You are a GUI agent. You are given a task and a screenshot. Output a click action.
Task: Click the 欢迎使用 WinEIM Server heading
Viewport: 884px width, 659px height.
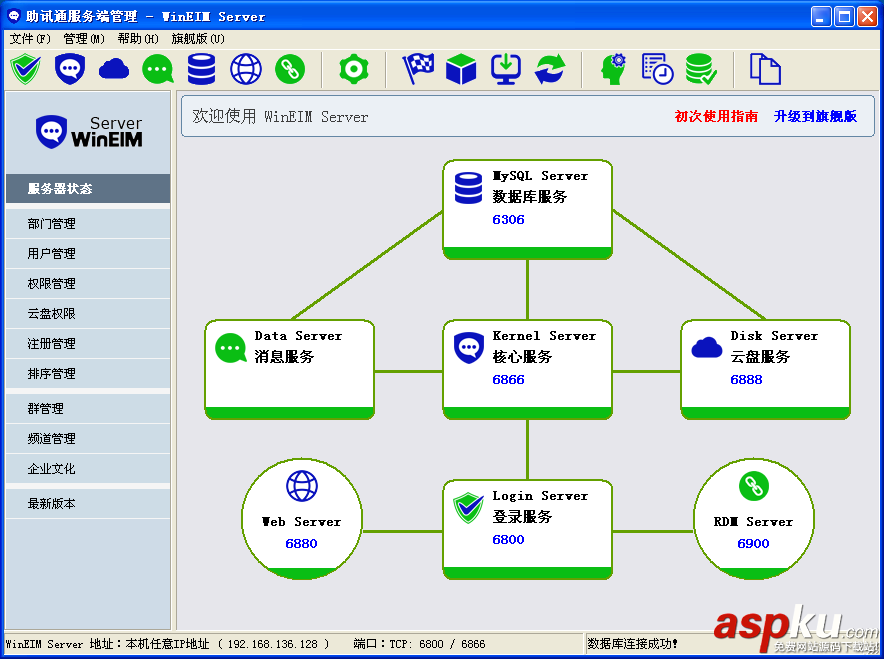pyautogui.click(x=280, y=116)
